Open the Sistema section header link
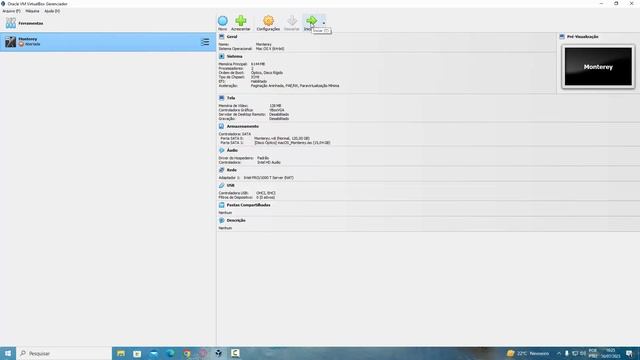This screenshot has height=360, width=640. (x=234, y=56)
